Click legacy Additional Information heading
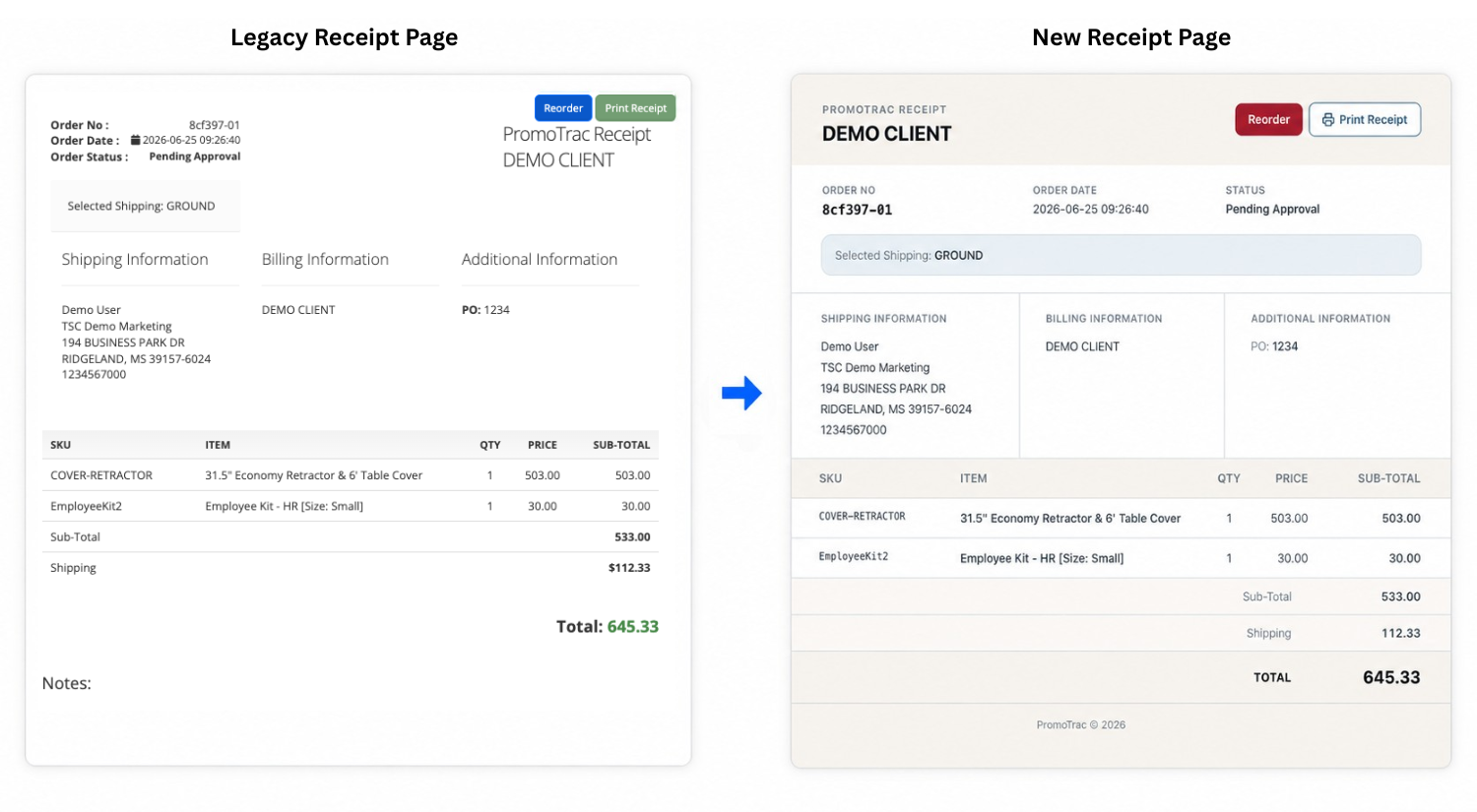1477x812 pixels. point(540,259)
